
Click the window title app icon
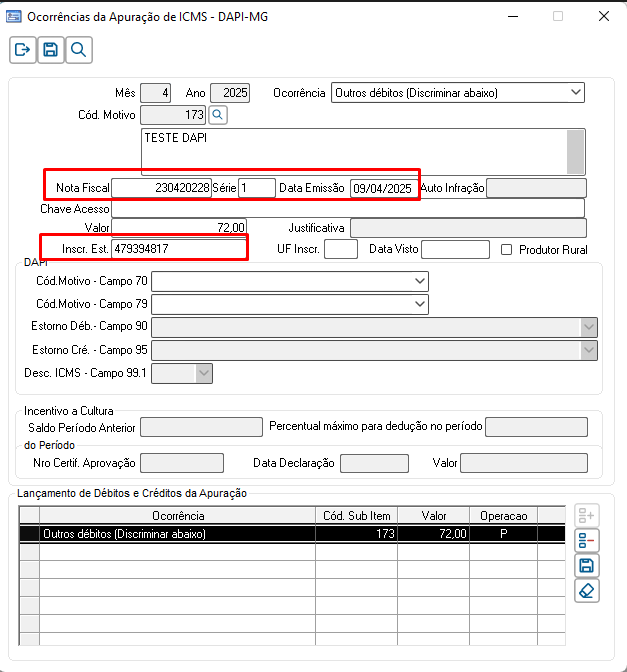tap(14, 17)
